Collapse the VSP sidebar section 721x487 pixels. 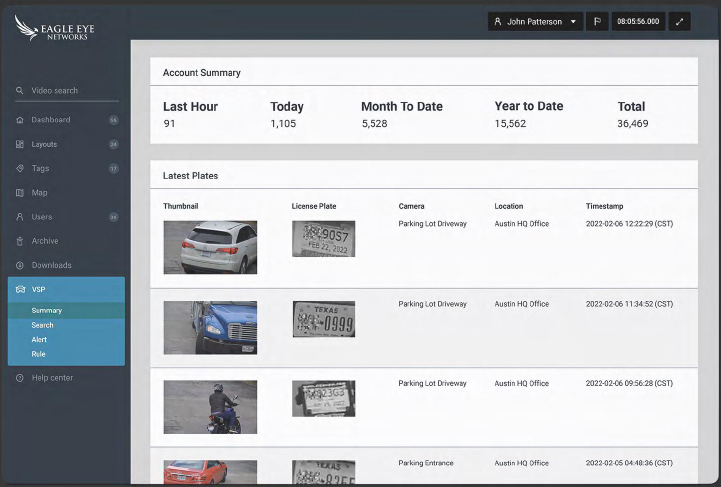pyautogui.click(x=66, y=289)
